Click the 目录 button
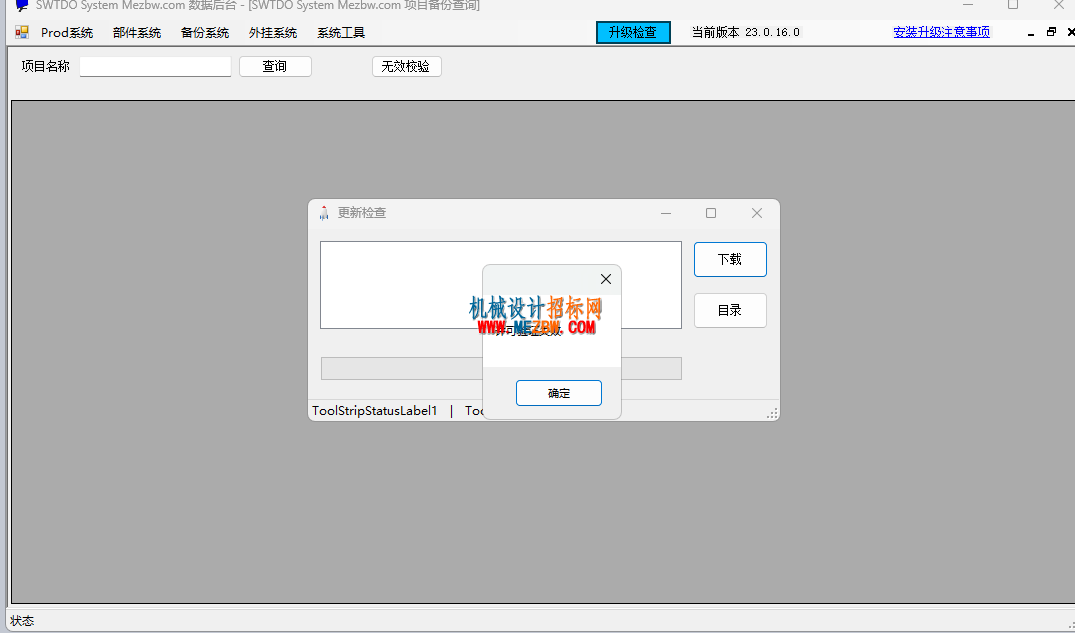Image resolution: width=1075 pixels, height=633 pixels. pos(730,311)
